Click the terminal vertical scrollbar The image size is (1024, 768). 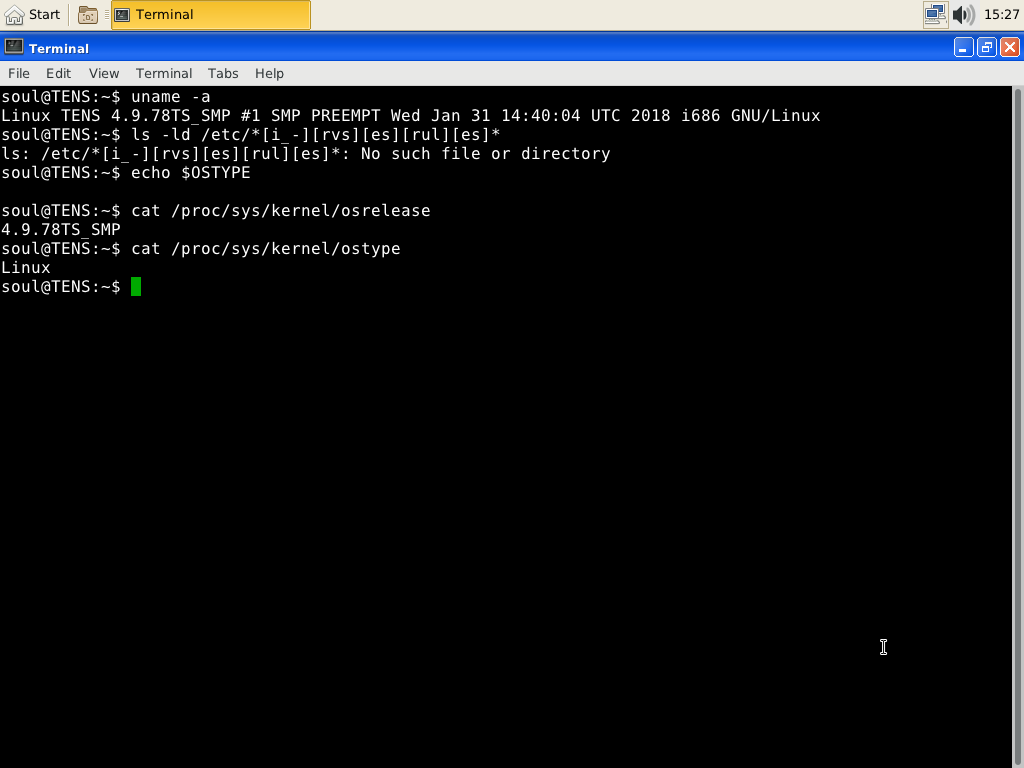pyautogui.click(x=1017, y=427)
